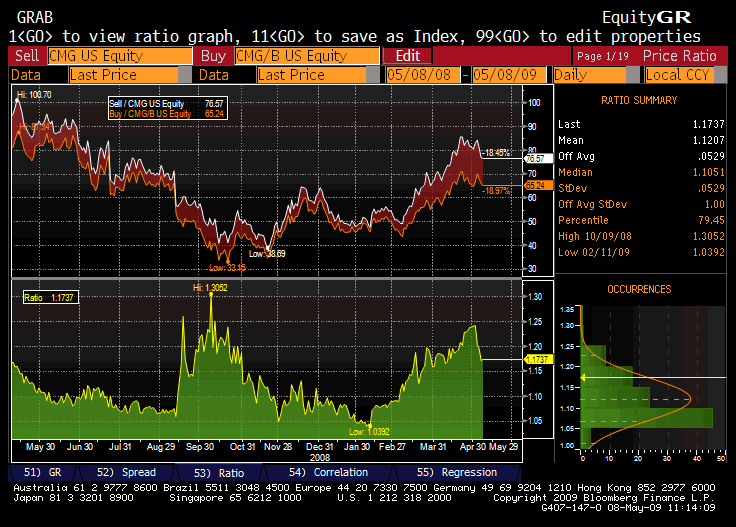Click the Ratio 1.1737 legend box
This screenshot has width=736, height=527.
click(x=51, y=298)
